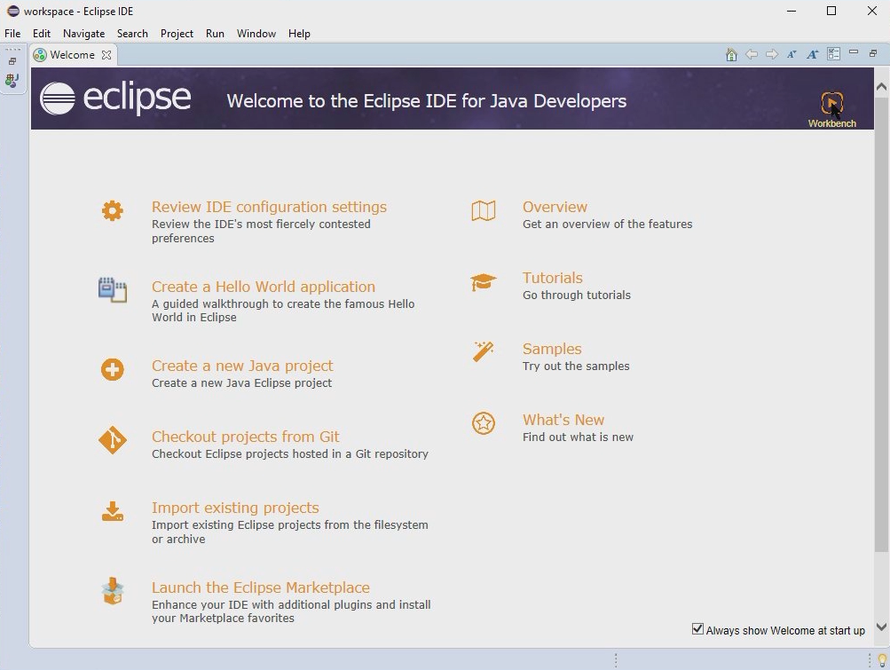
Task: Open the Customize page icon in toolbar
Action: (833, 55)
